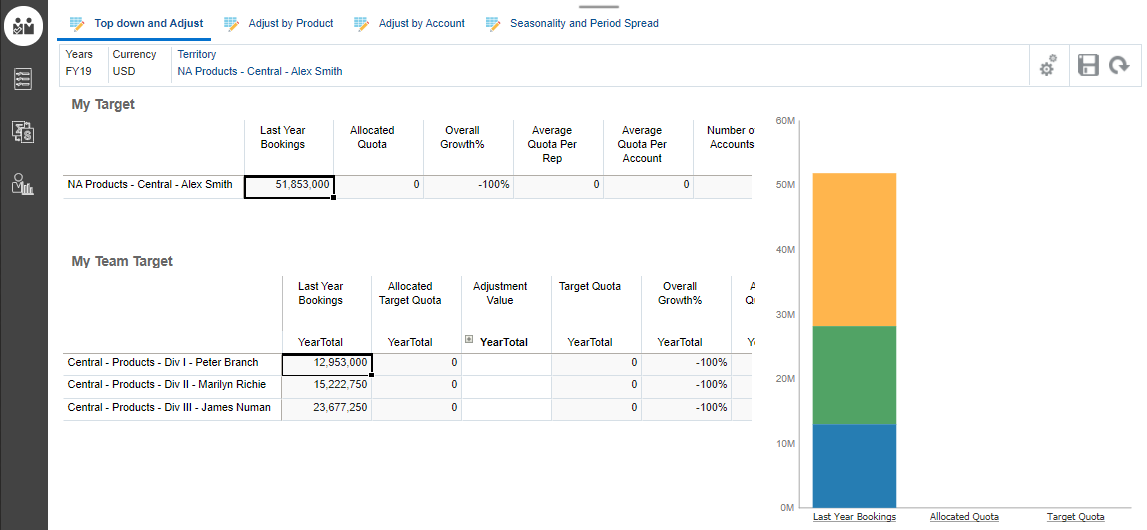The width and height of the screenshot is (1147, 530).
Task: Click the NA Products - Central - Alex Smith territory link
Action: tap(260, 71)
